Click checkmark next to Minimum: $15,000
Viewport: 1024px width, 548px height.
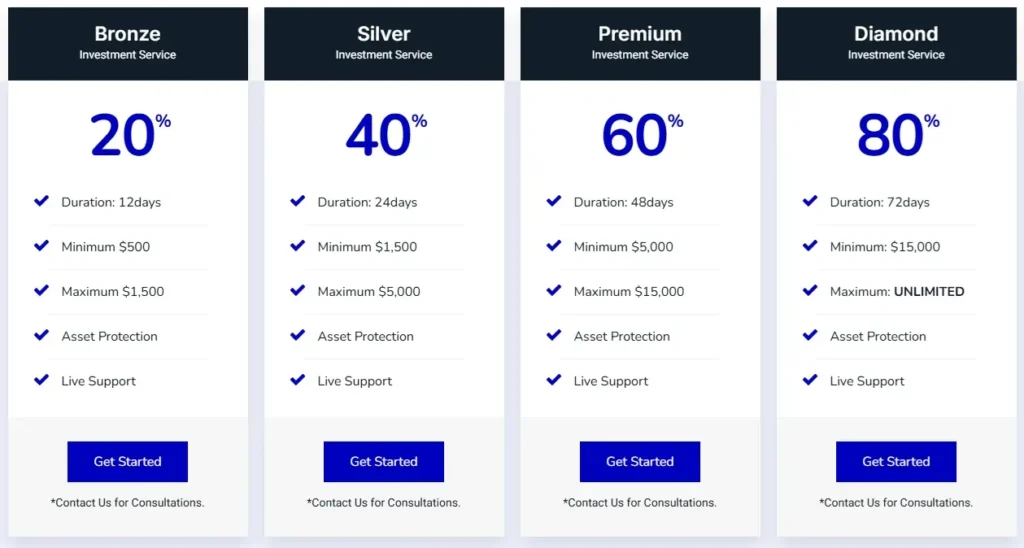coord(810,246)
